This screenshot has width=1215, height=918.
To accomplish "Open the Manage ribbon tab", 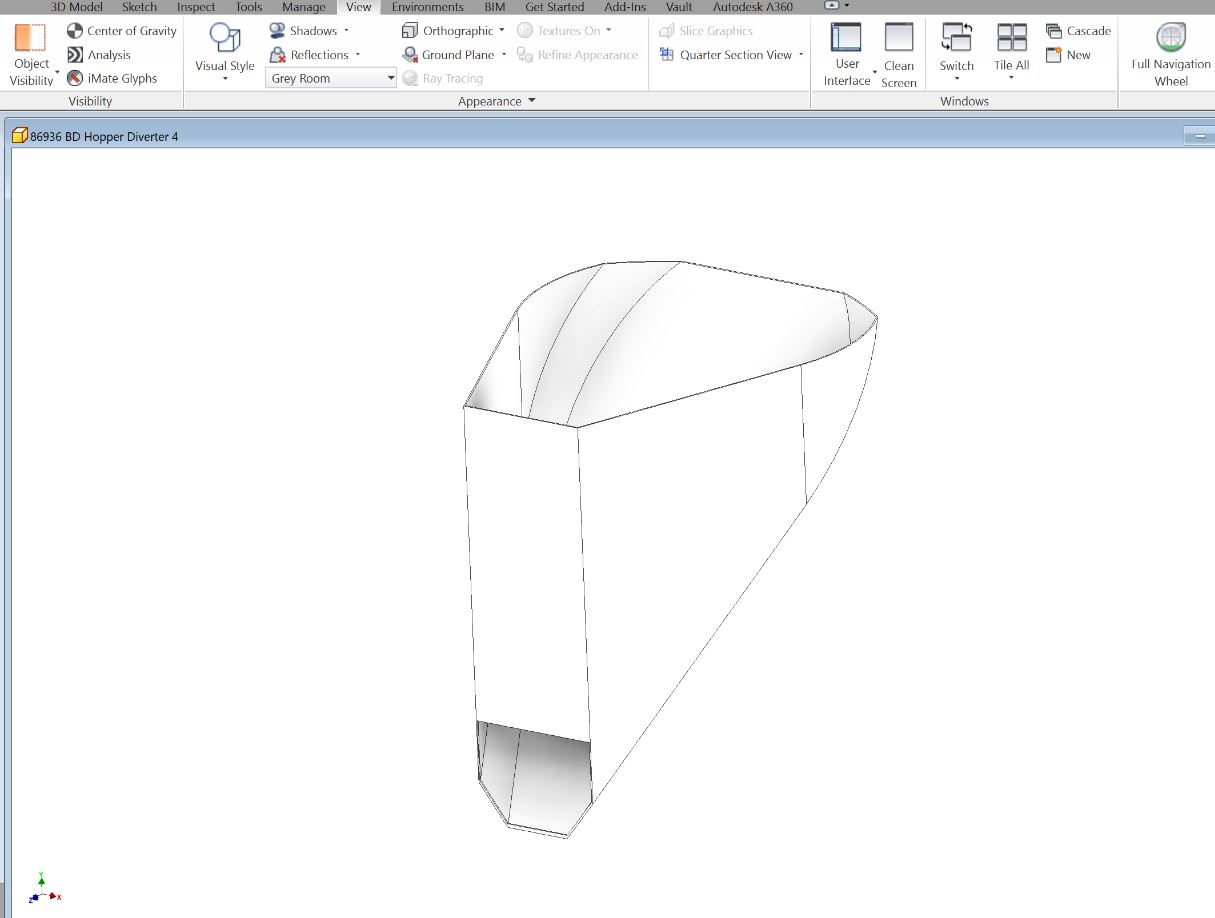I will pos(304,7).
